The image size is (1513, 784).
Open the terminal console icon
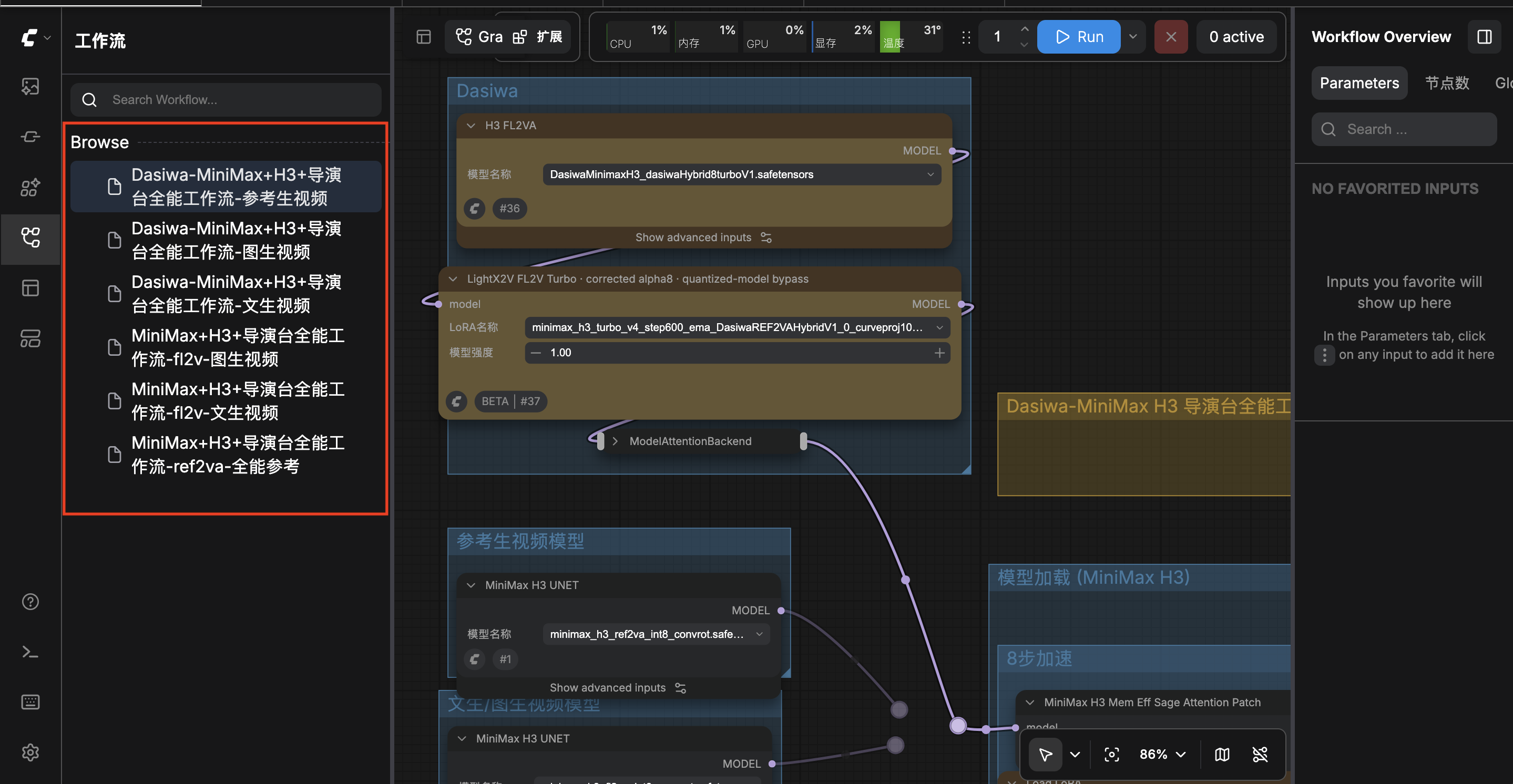(x=30, y=653)
